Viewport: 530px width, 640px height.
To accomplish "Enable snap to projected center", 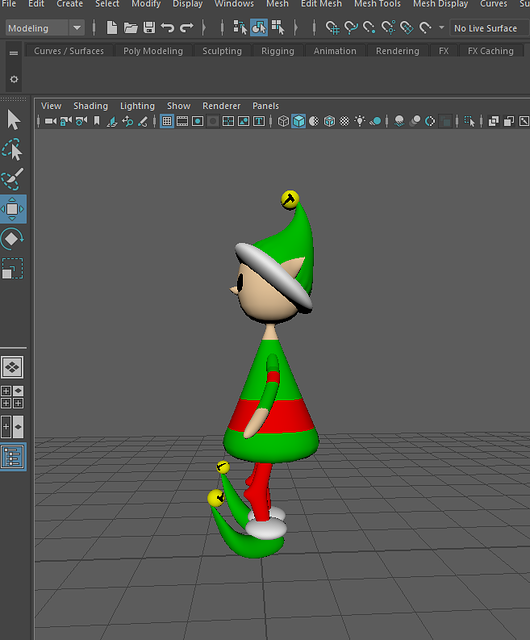I will click(x=388, y=28).
